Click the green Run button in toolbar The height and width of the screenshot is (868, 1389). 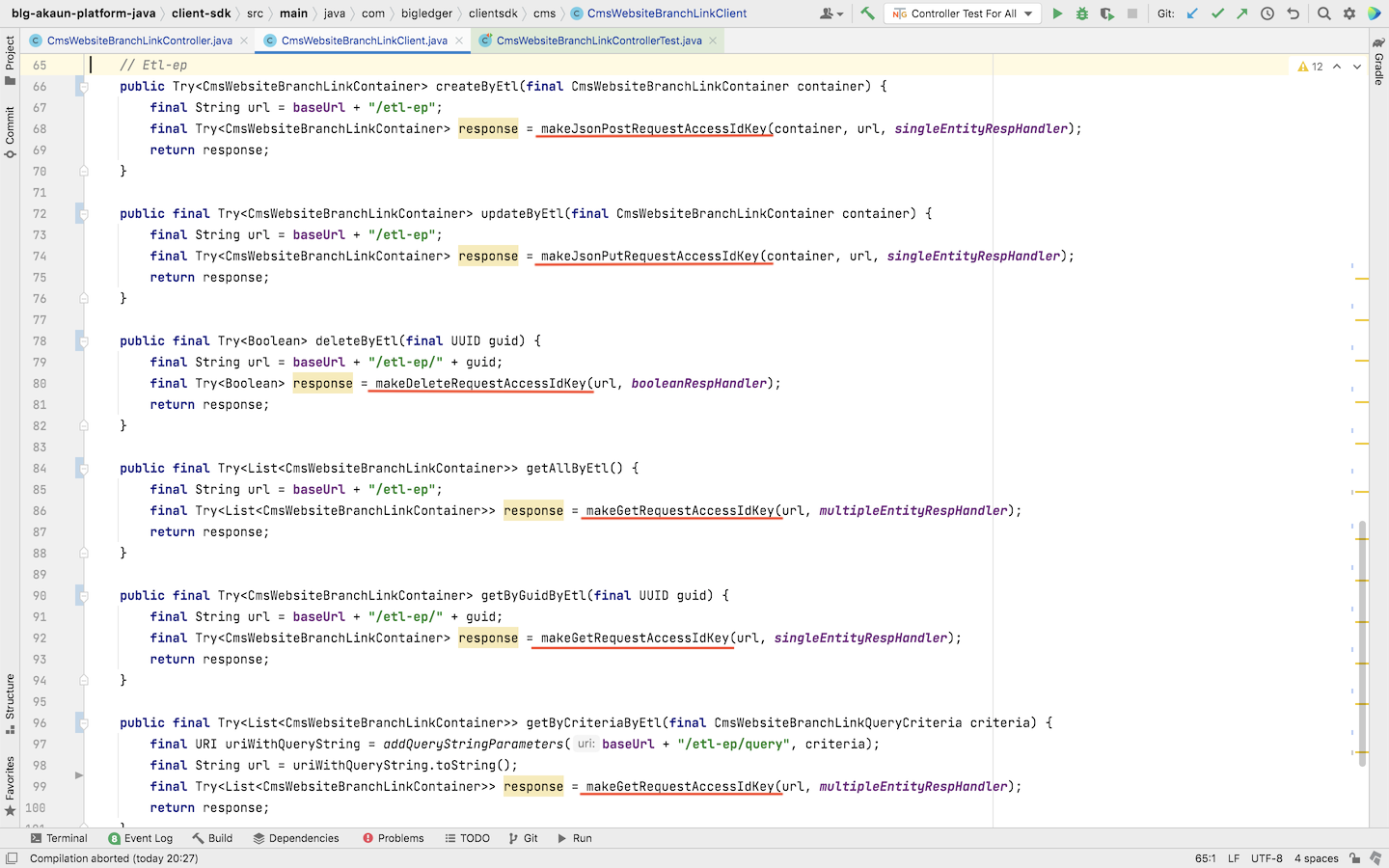click(1057, 14)
